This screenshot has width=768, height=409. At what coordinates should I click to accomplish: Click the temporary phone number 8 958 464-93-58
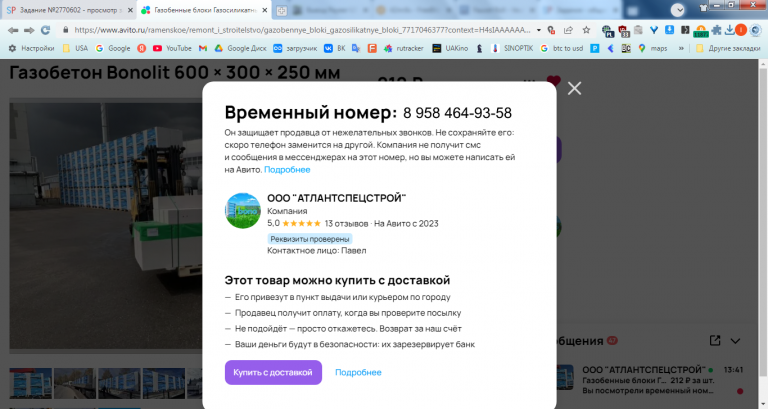(457, 113)
